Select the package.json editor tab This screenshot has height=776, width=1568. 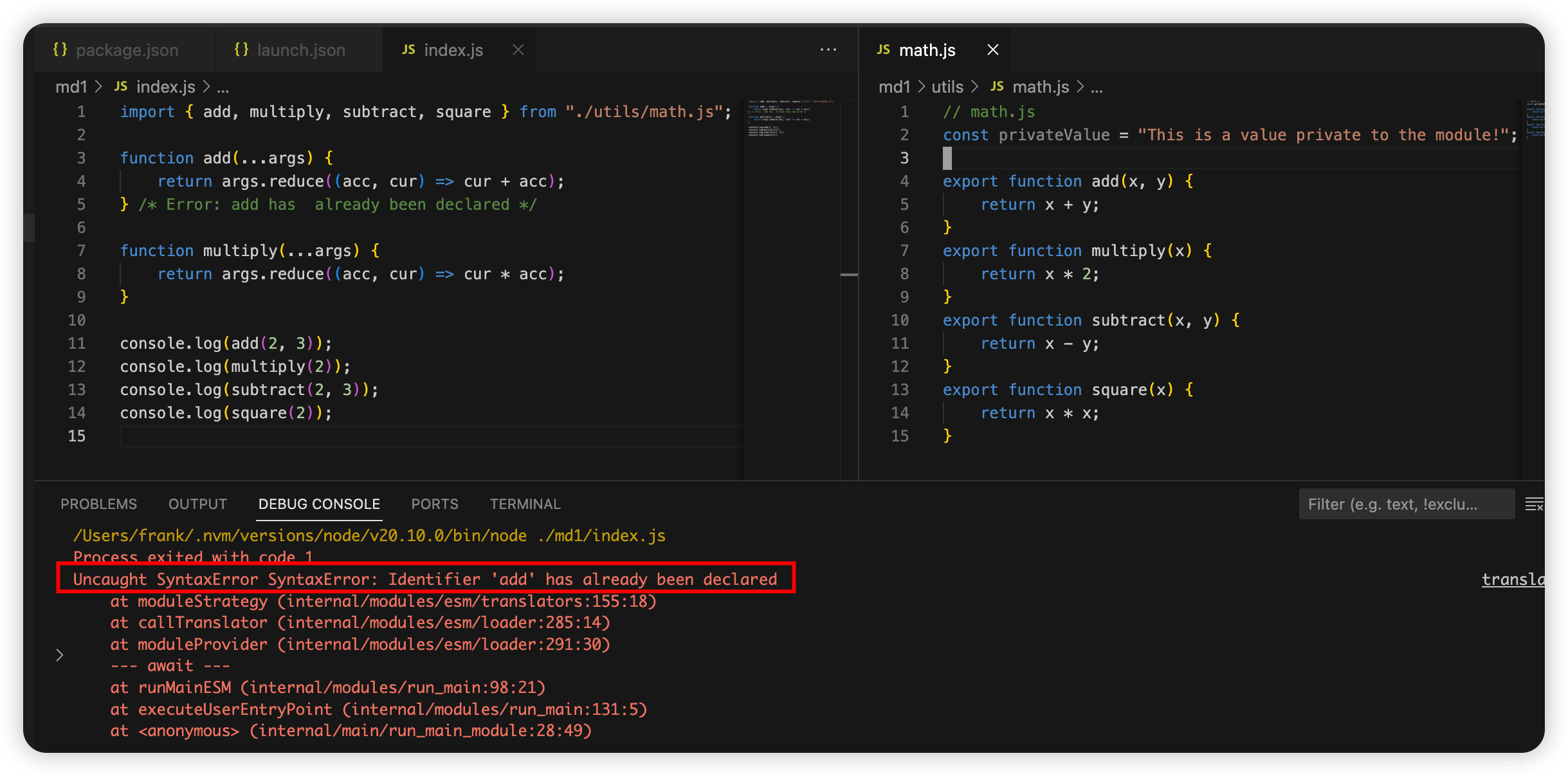click(117, 50)
